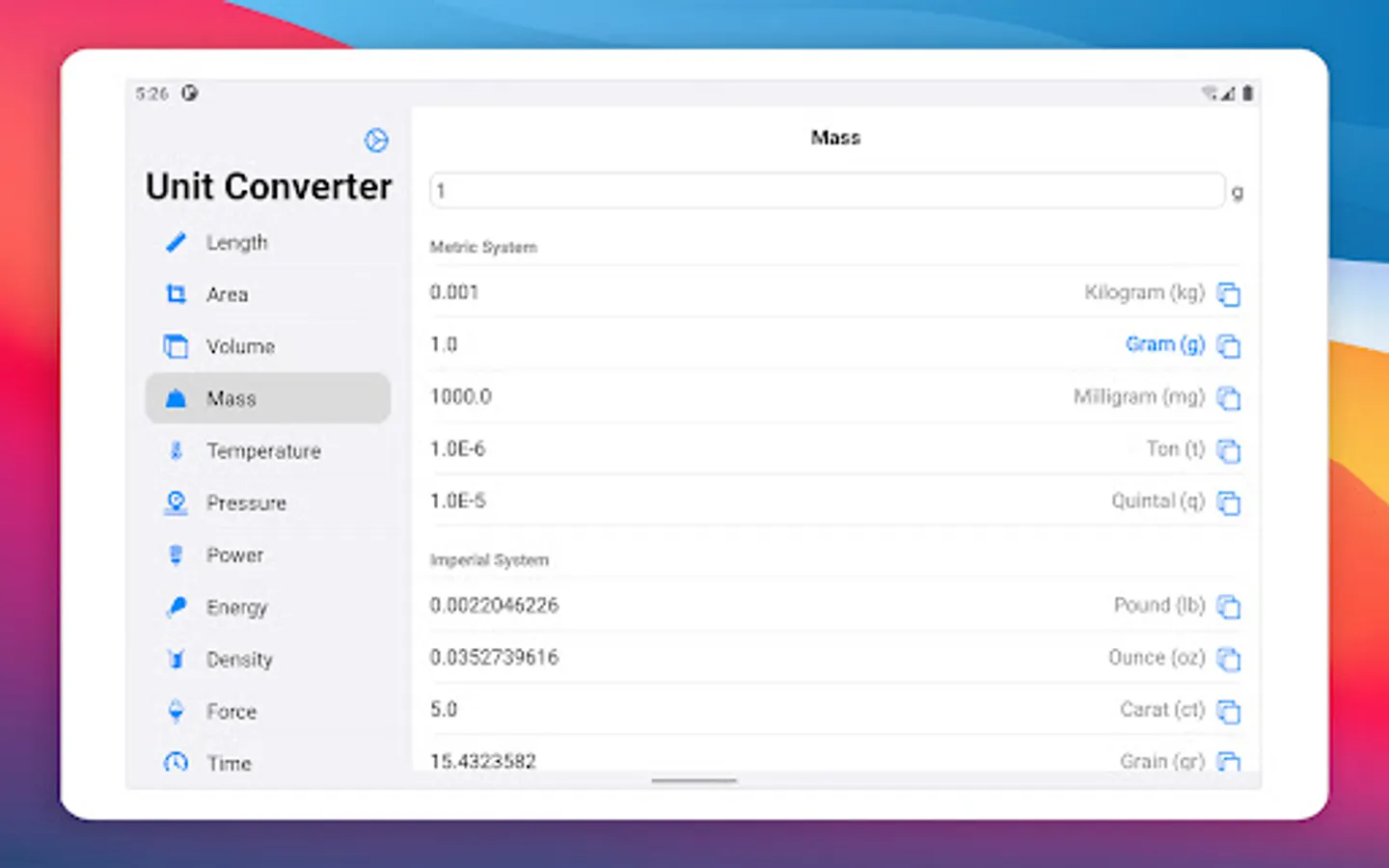Viewport: 1389px width, 868px height.
Task: Select the Area crop icon
Action: click(x=176, y=294)
